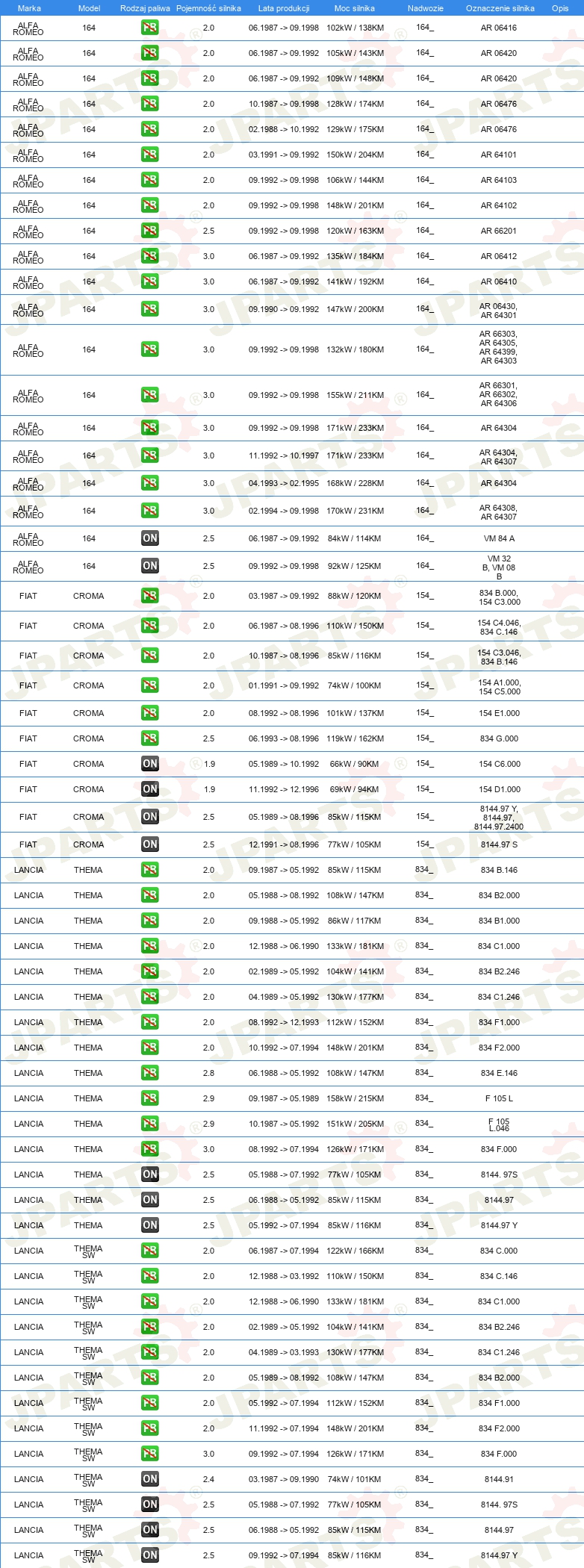The image size is (584, 1568).
Task: Select the Oznaczenie silnika column header
Action: (x=500, y=8)
